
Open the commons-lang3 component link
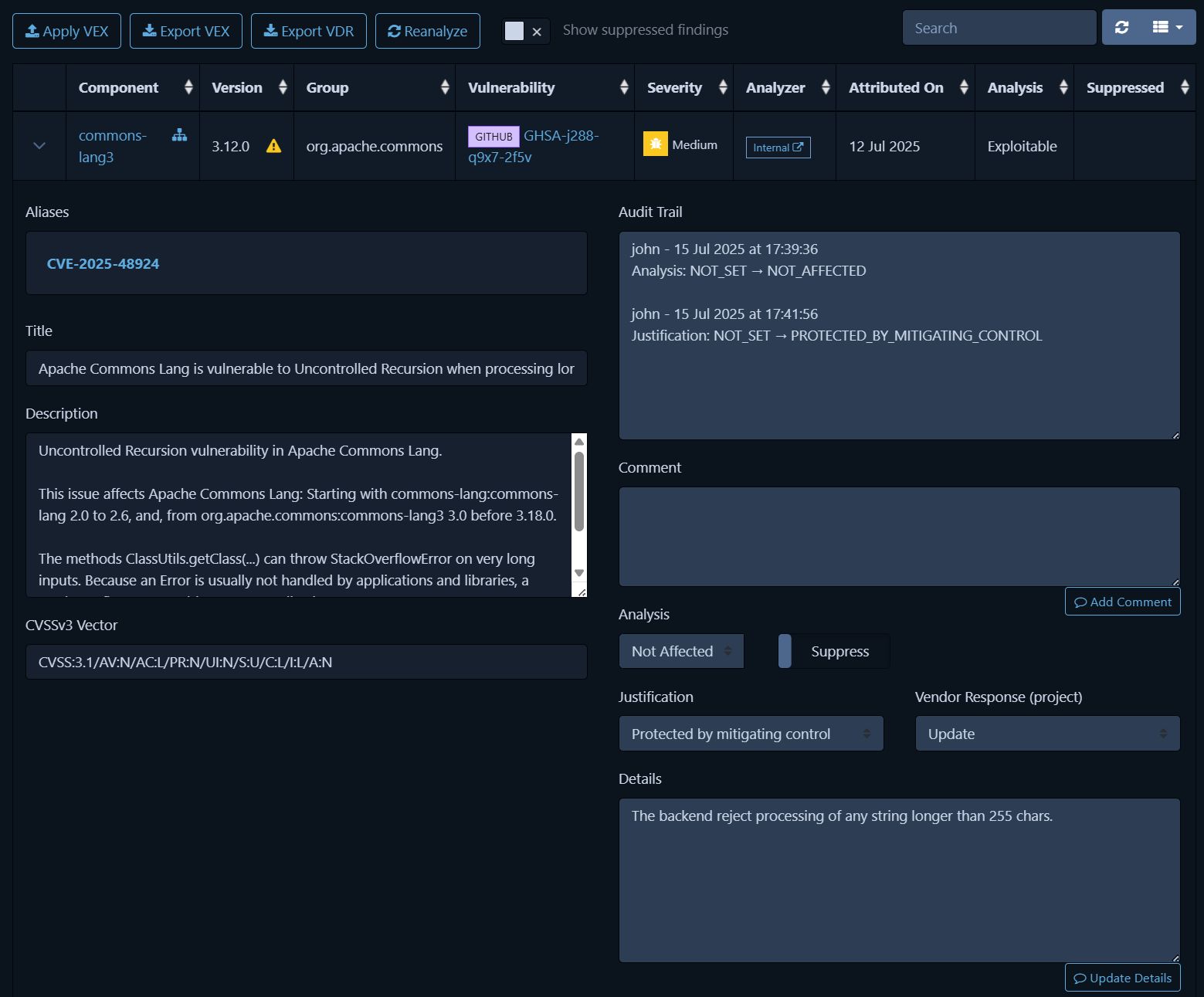click(x=112, y=146)
